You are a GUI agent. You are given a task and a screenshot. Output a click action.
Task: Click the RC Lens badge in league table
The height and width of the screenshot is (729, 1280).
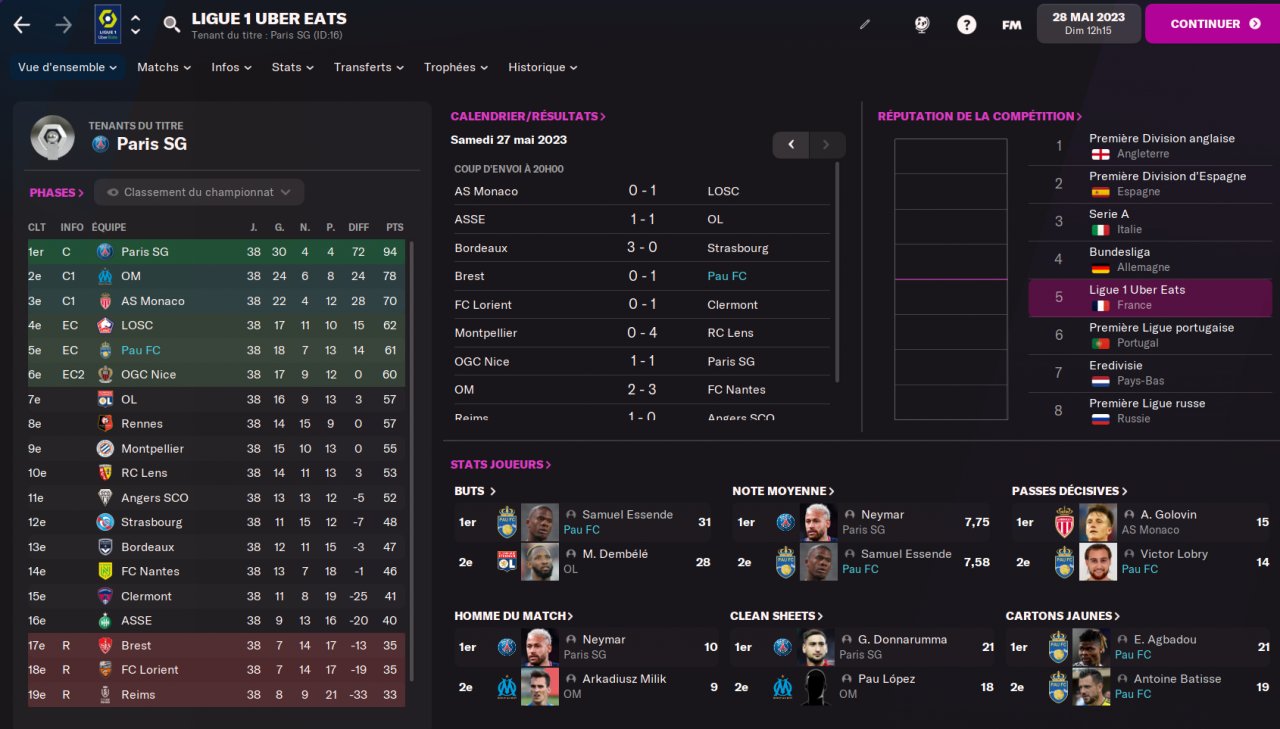point(105,473)
